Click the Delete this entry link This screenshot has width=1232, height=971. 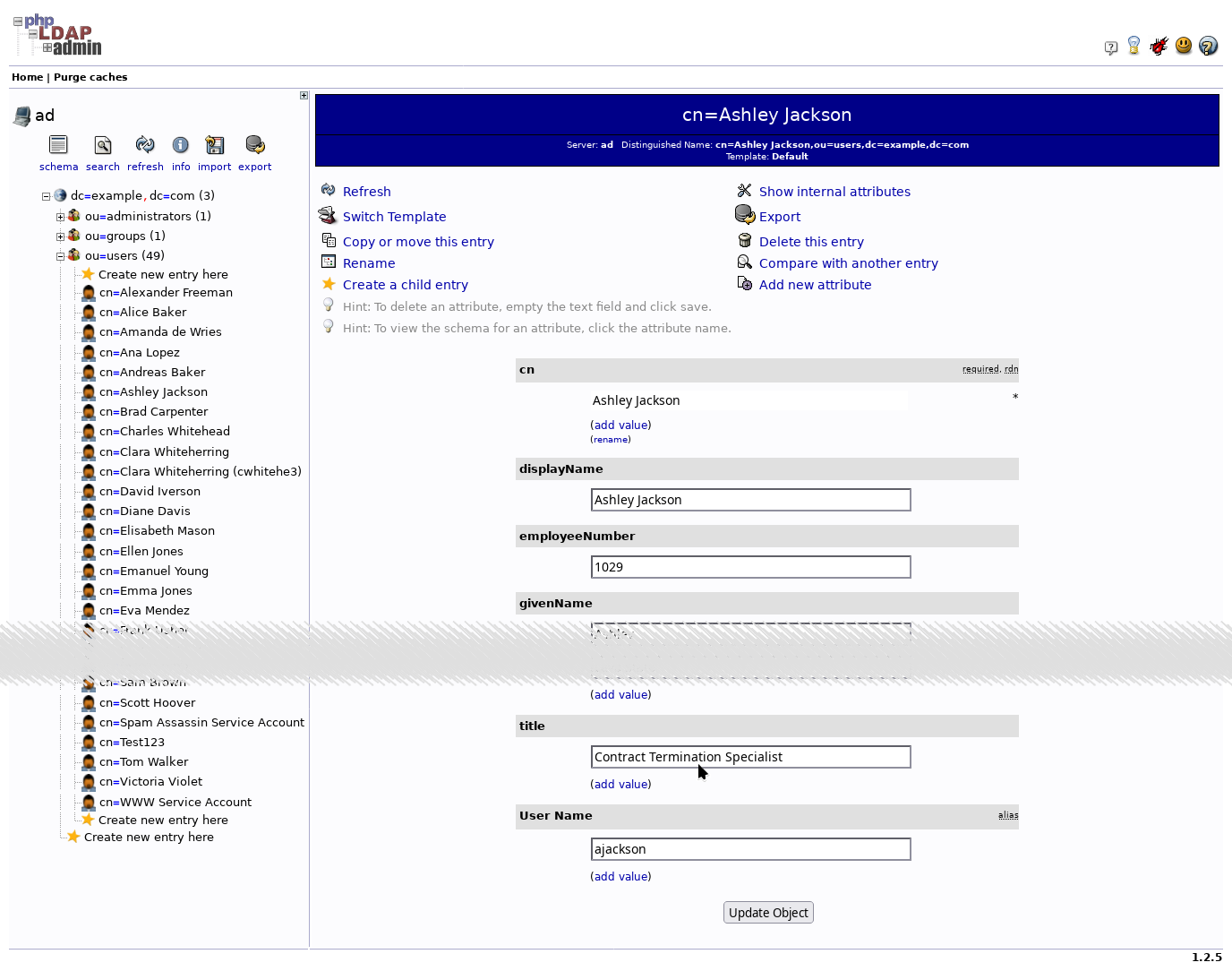[811, 241]
